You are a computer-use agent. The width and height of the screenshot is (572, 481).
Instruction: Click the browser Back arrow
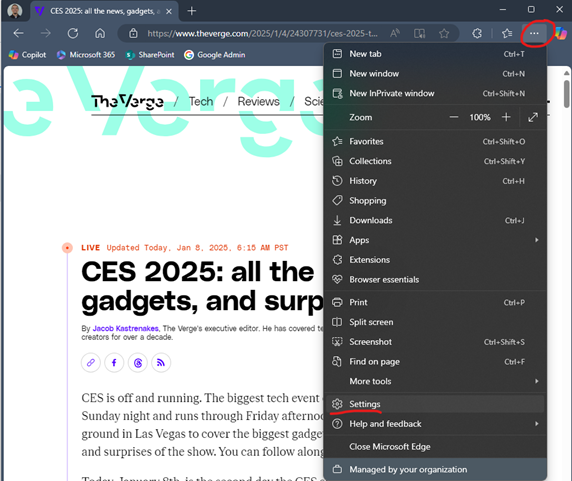[18, 34]
